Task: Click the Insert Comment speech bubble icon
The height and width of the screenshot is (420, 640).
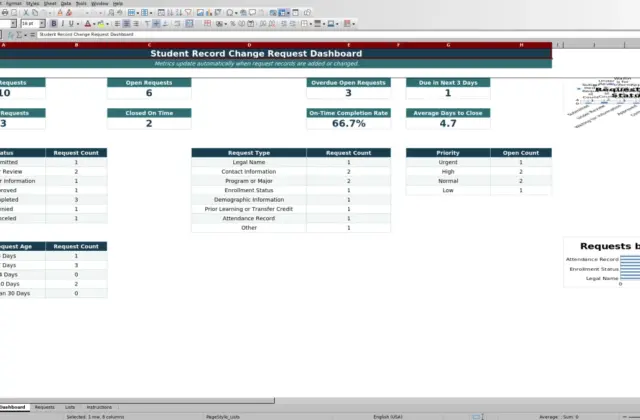Action: (253, 13)
